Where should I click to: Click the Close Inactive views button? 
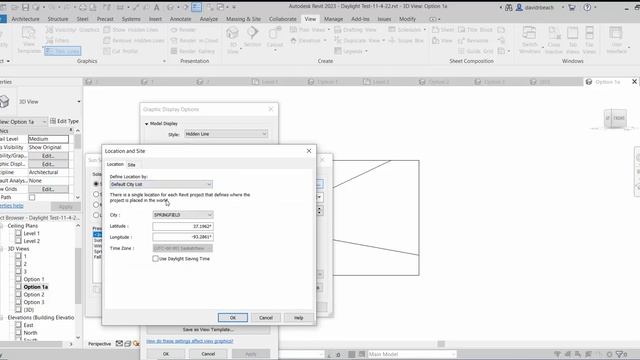coord(554,40)
